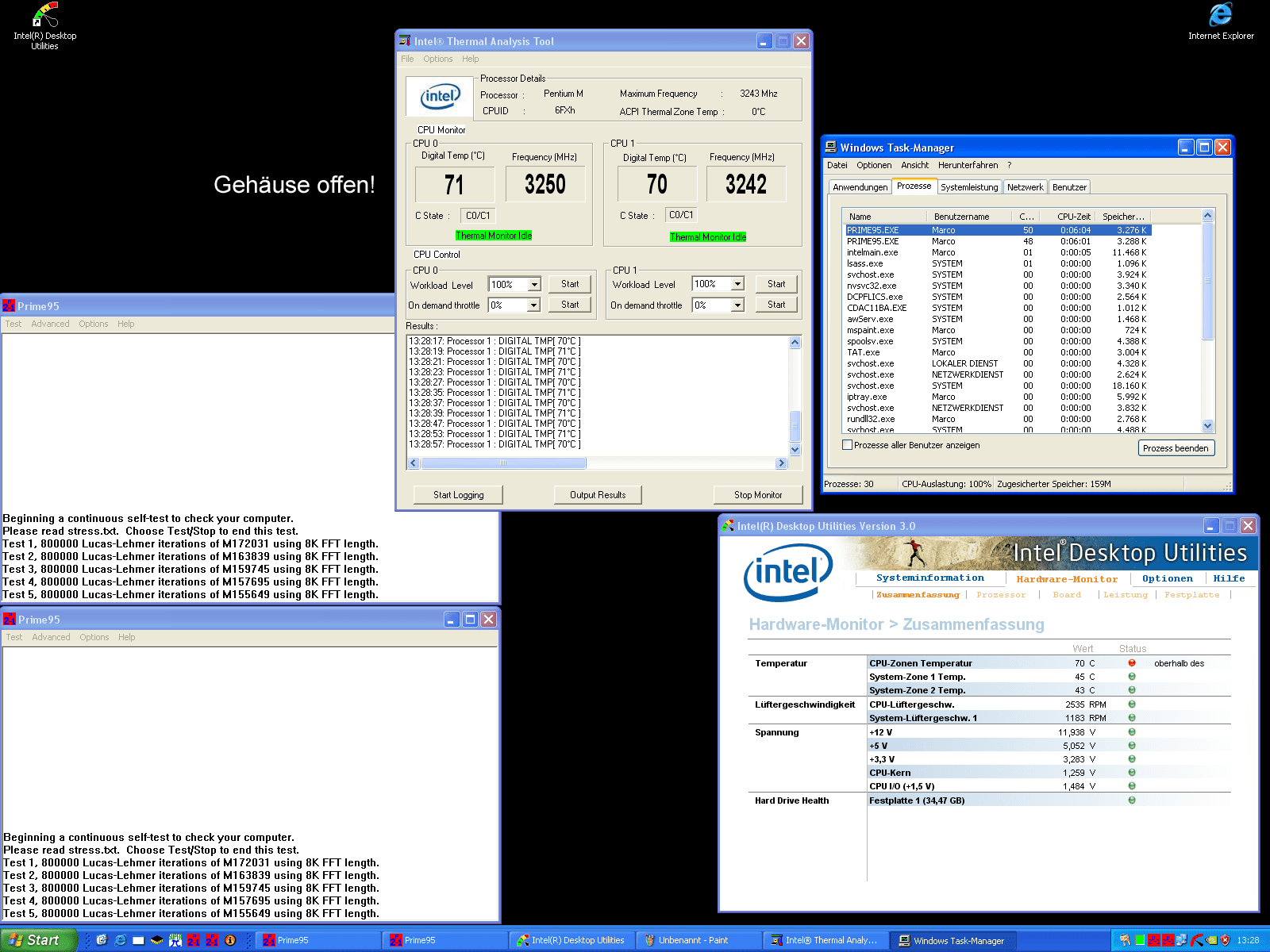Click the green status icon for System-Zone 1 Temp.
This screenshot has height=952, width=1270.
(1132, 677)
